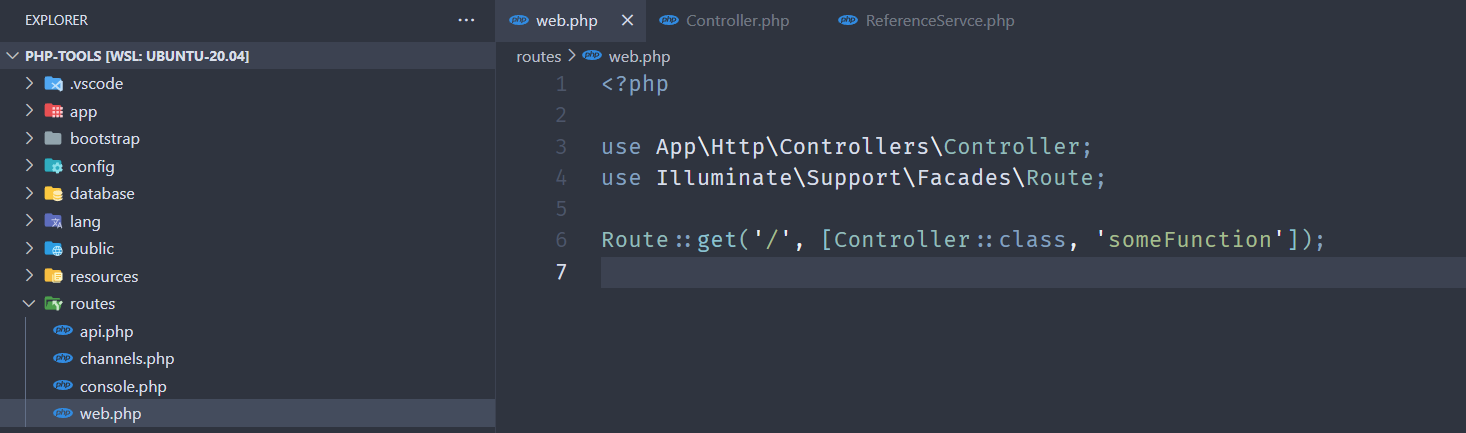Click the config folder gear icon
1466x433 pixels.
(54, 167)
